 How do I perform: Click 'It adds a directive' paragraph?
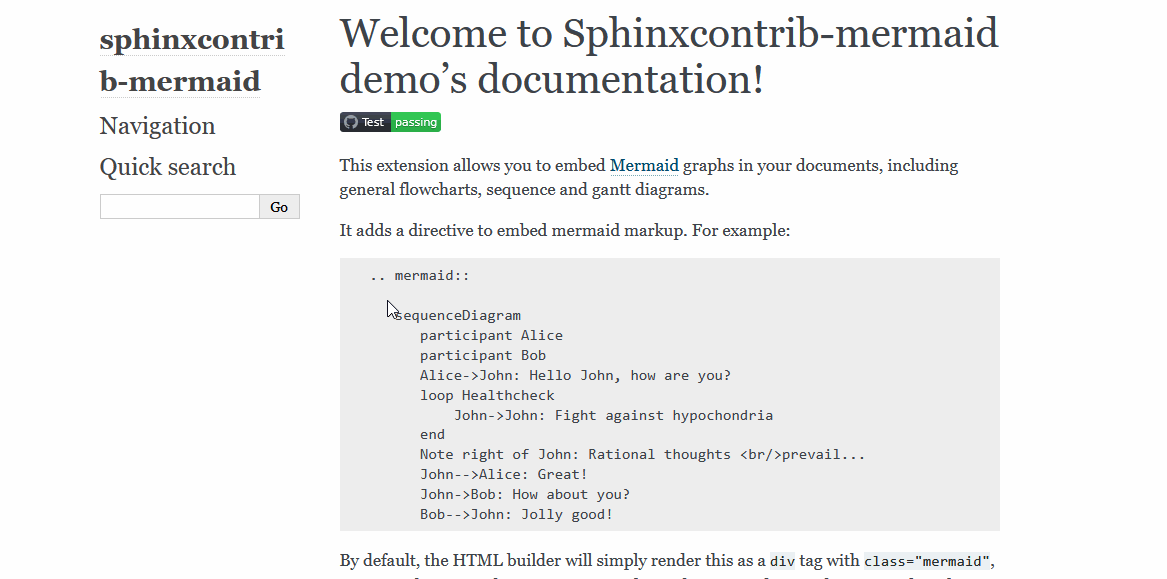point(565,231)
